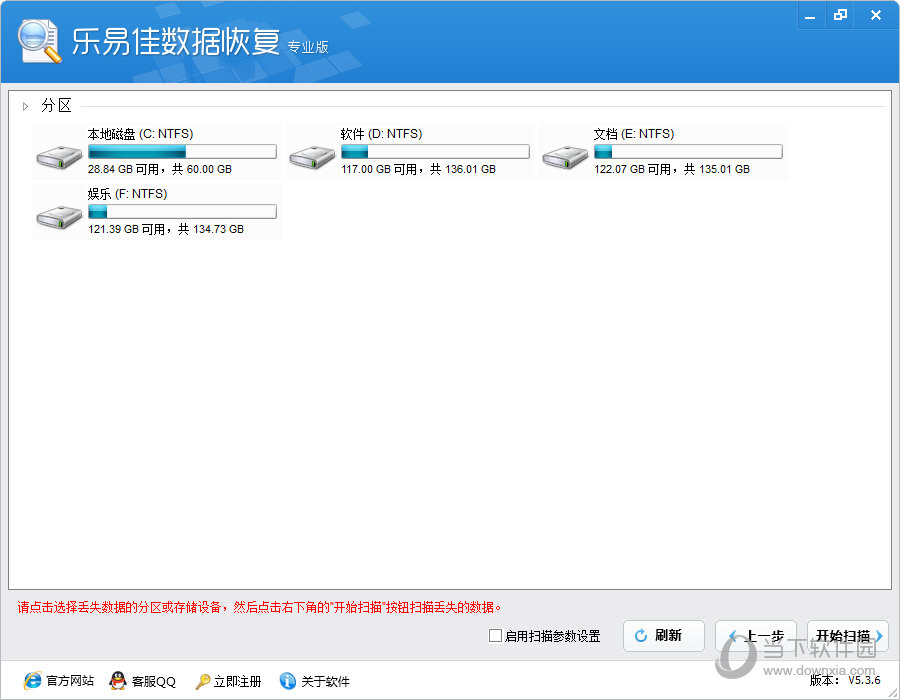Click the C: drive usage bar
Image resolution: width=900 pixels, height=700 pixels.
(183, 151)
